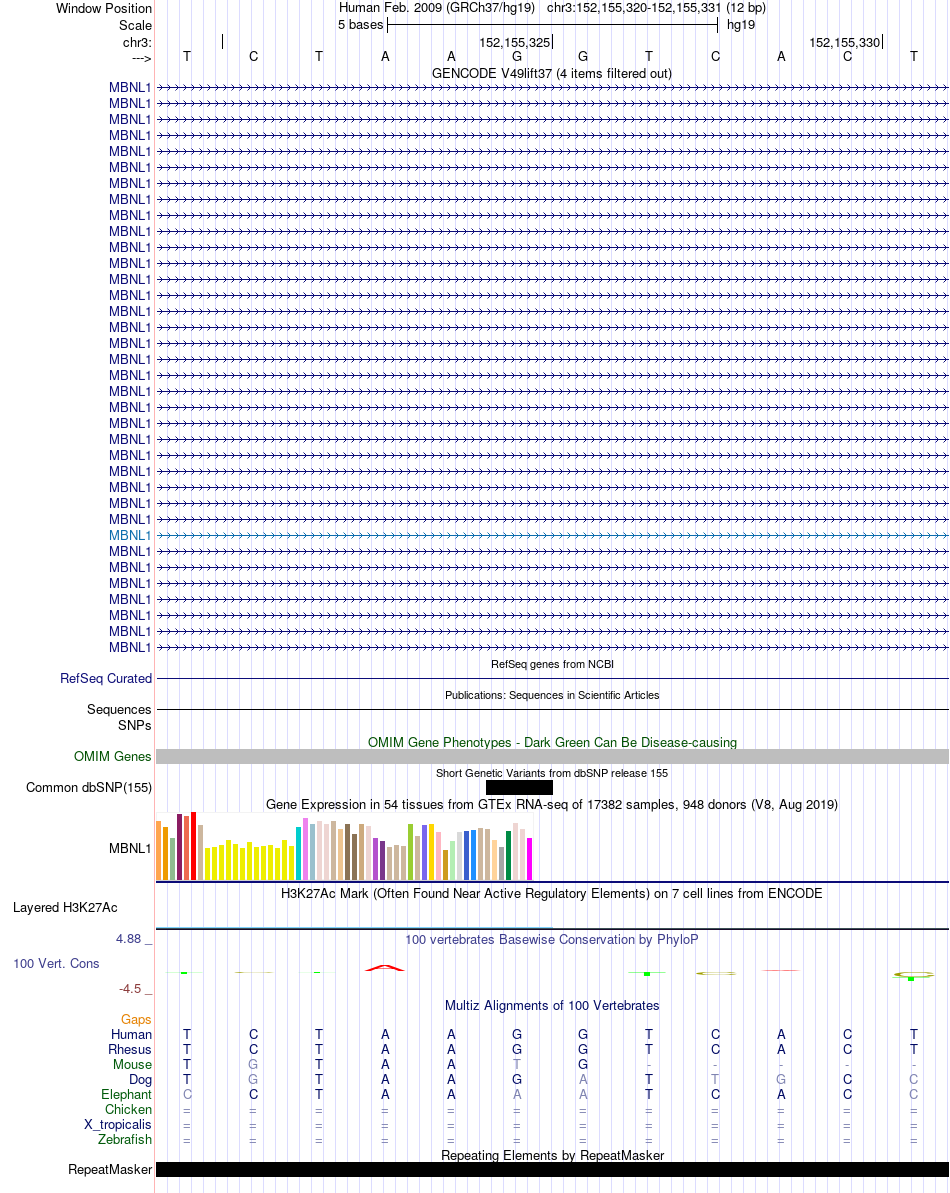The width and height of the screenshot is (950, 1193).
Task: Click the '100 Vert. Cons' track label
Action: click(56, 964)
